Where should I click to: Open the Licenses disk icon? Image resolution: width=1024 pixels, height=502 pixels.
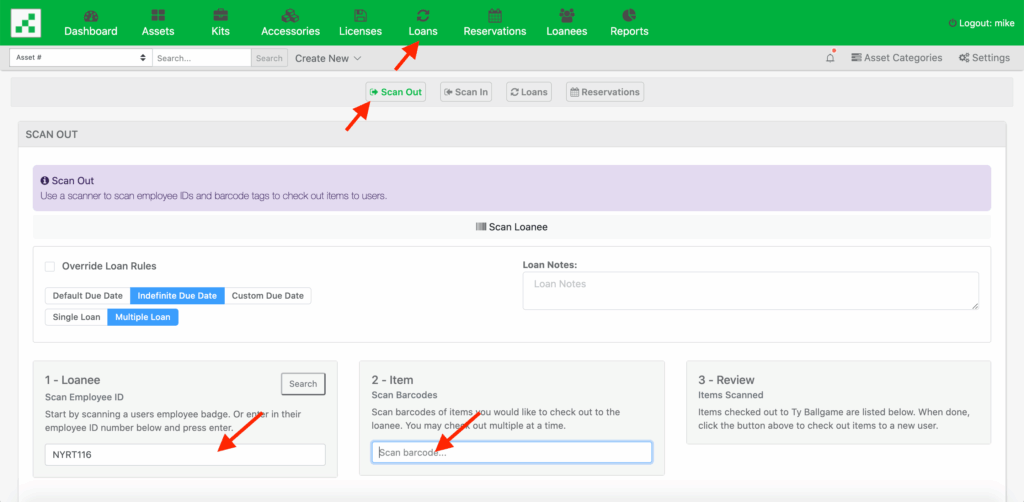[x=360, y=16]
